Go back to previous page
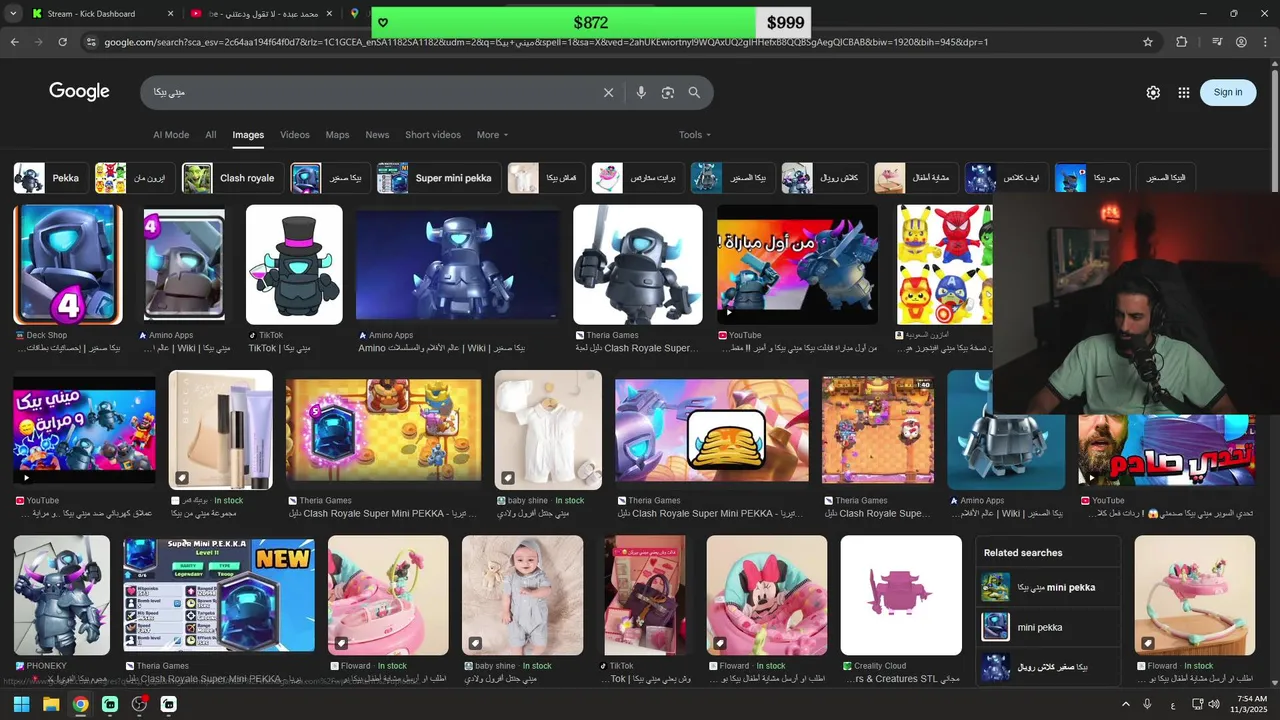The image size is (1280, 720). click(x=14, y=42)
